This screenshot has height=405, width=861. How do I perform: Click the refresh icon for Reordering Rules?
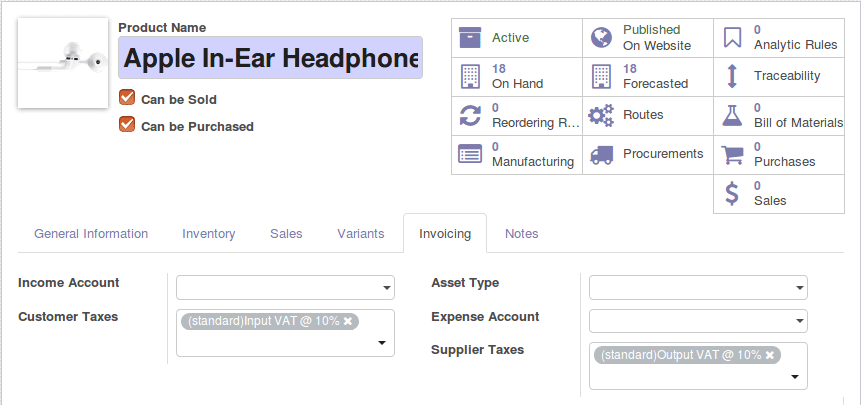pyautogui.click(x=469, y=115)
